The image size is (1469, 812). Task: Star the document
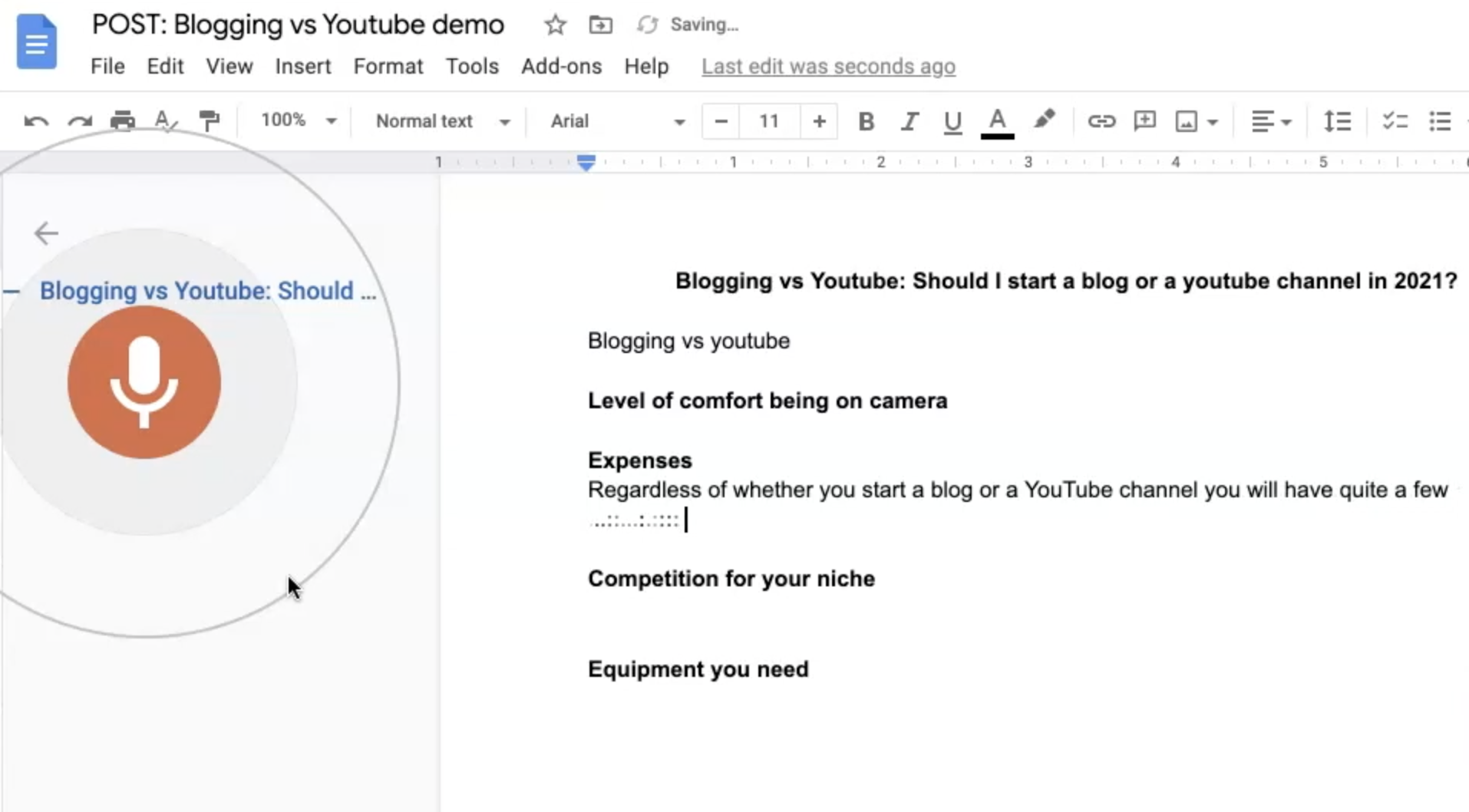(x=555, y=25)
